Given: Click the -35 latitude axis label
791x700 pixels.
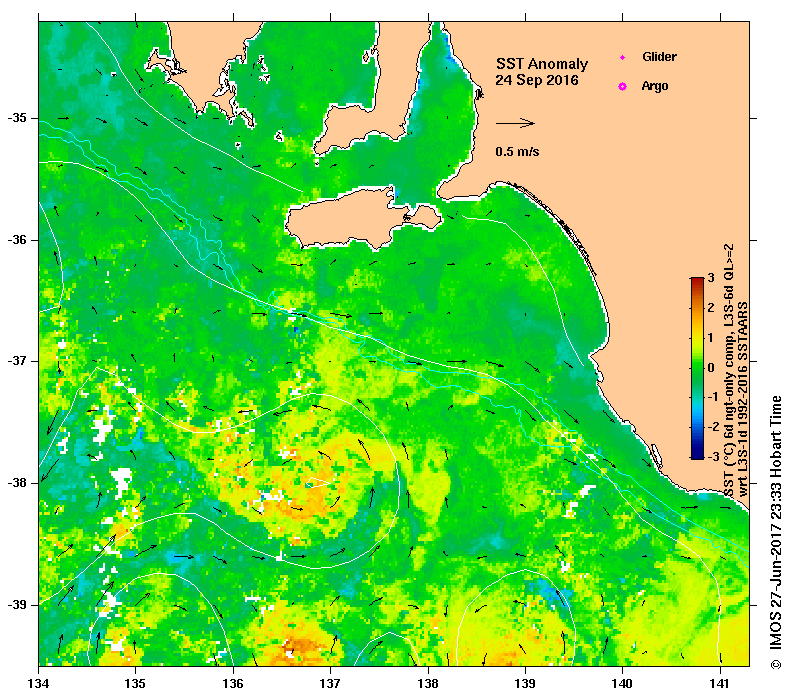Looking at the screenshot, I should pyautogui.click(x=17, y=118).
